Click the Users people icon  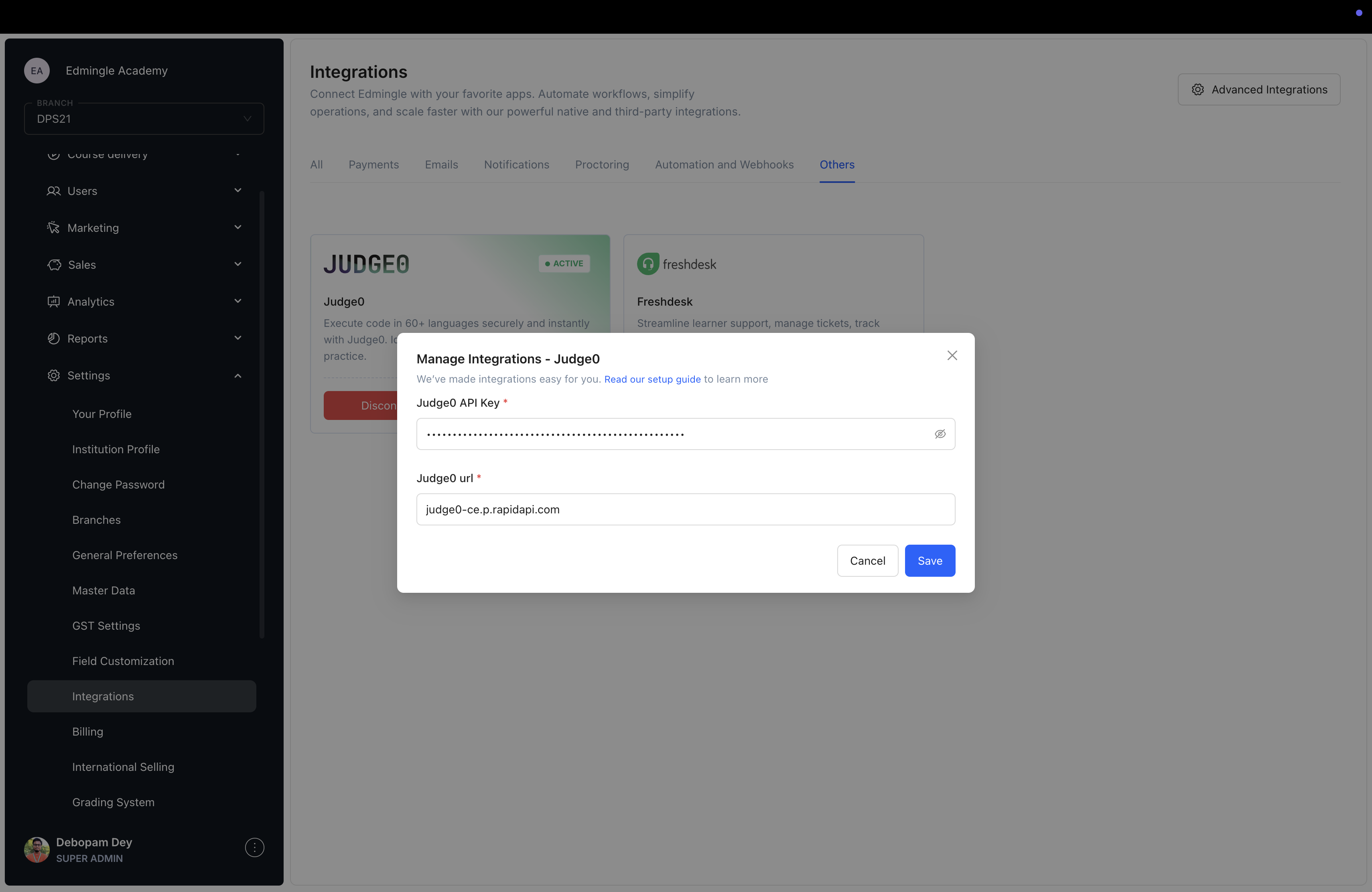pos(54,191)
